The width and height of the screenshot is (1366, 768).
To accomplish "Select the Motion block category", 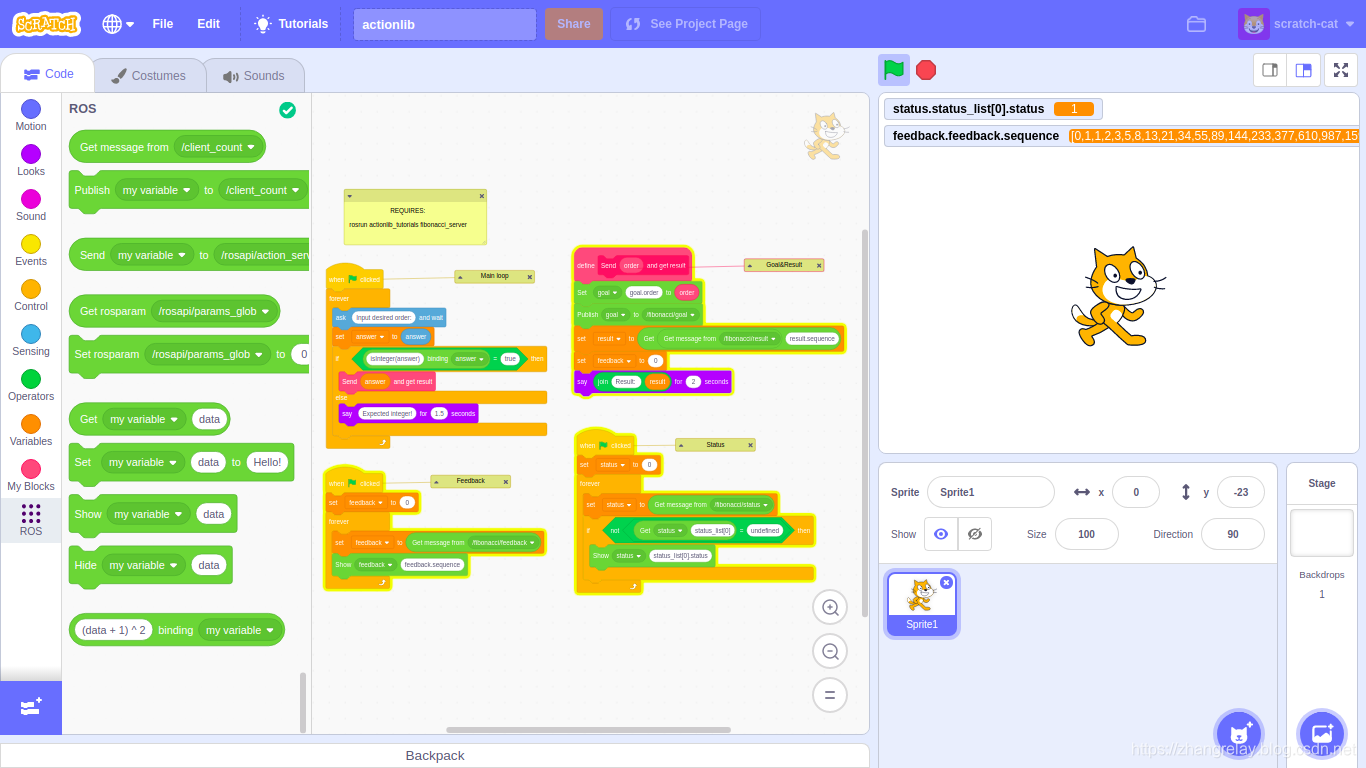I will 31,116.
